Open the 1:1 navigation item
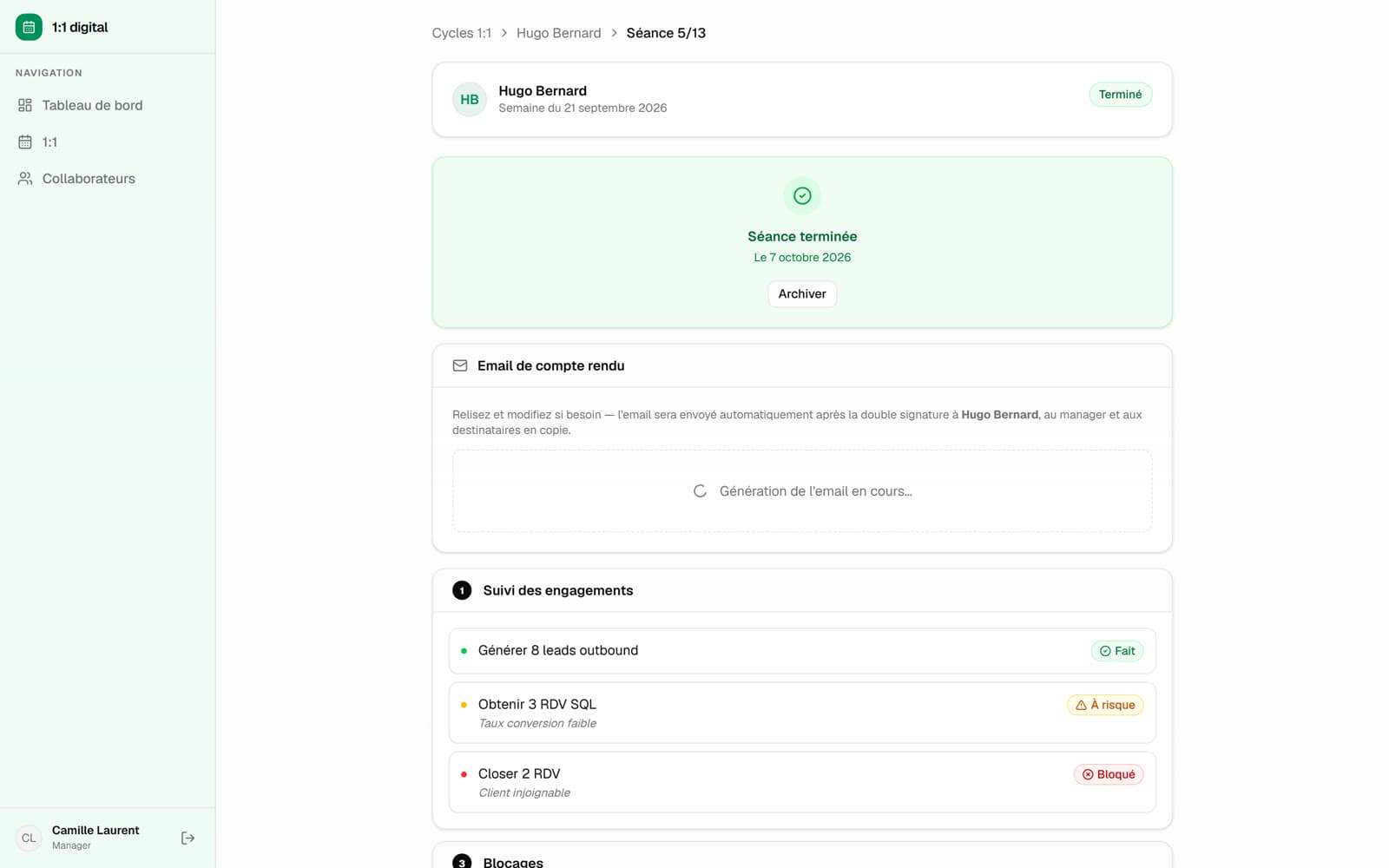 [x=108, y=141]
